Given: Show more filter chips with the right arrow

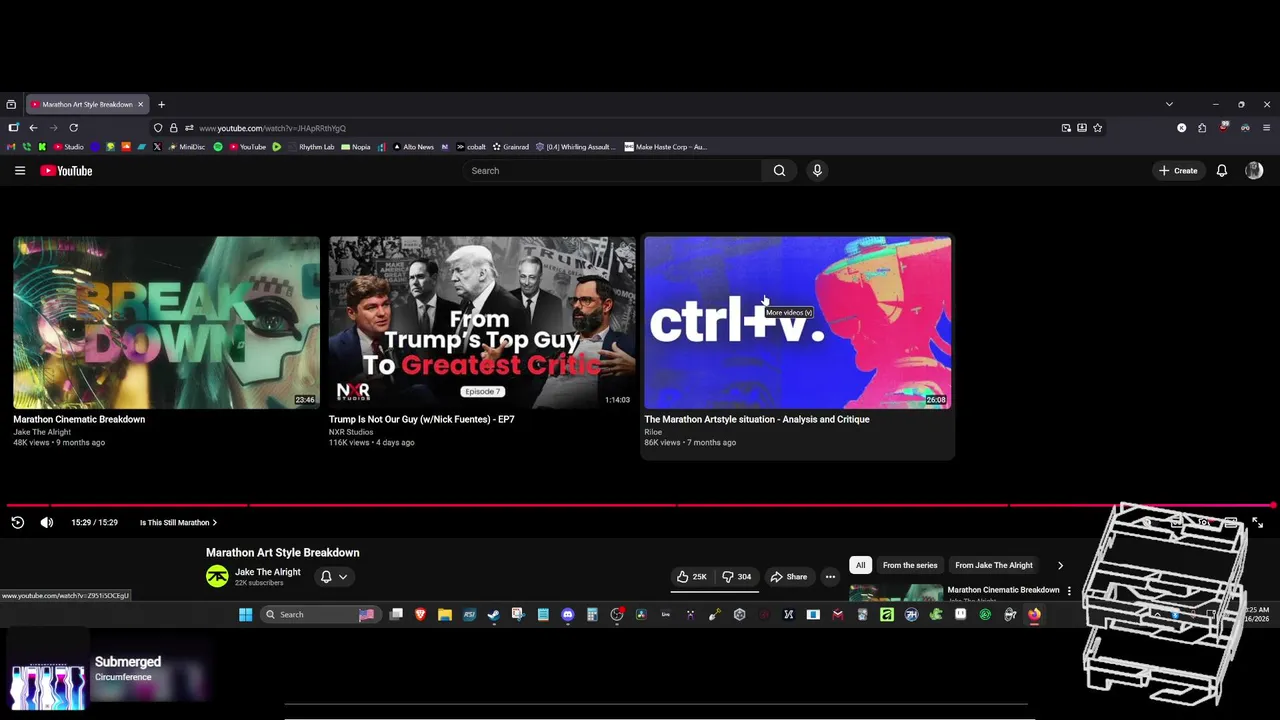Looking at the screenshot, I should coord(1060,565).
